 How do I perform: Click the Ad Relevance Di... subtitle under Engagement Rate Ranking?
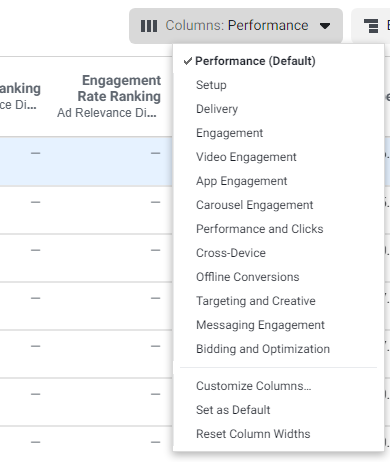click(x=107, y=113)
